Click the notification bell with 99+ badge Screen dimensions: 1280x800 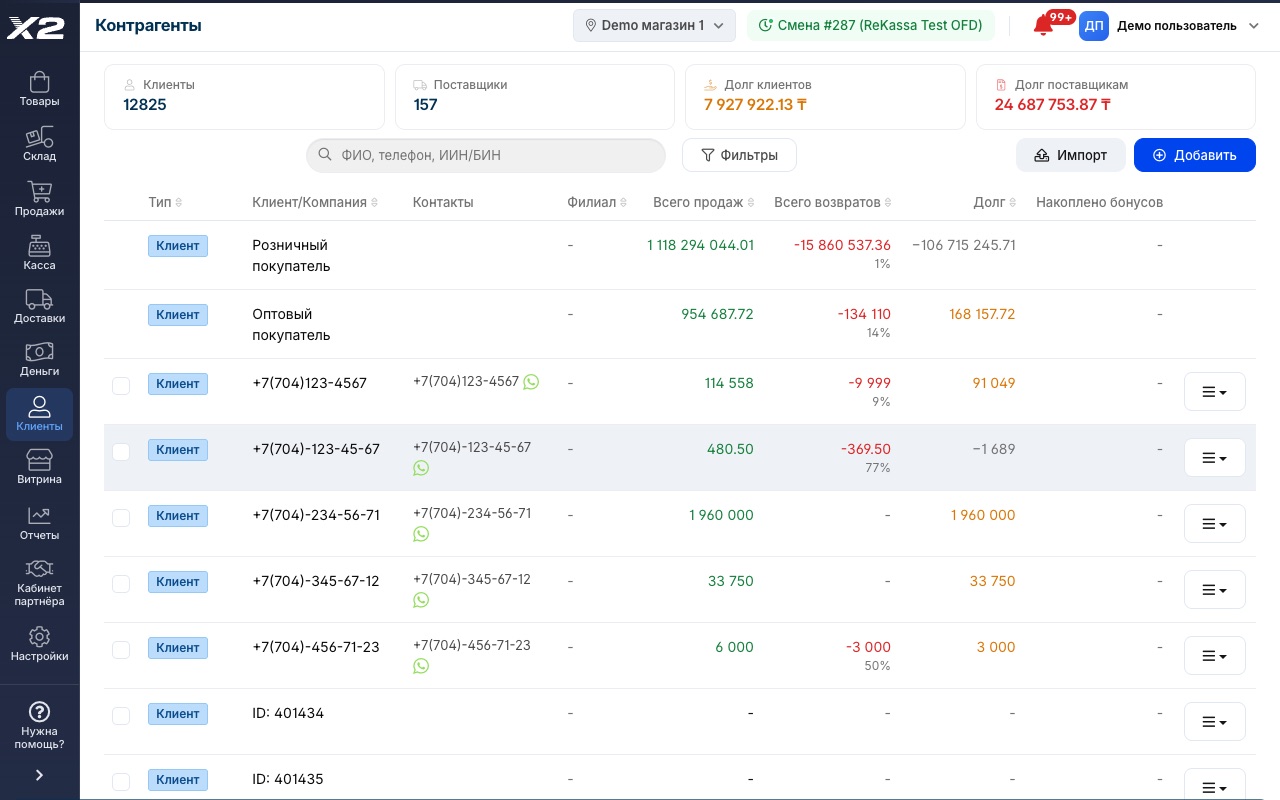pos(1043,26)
